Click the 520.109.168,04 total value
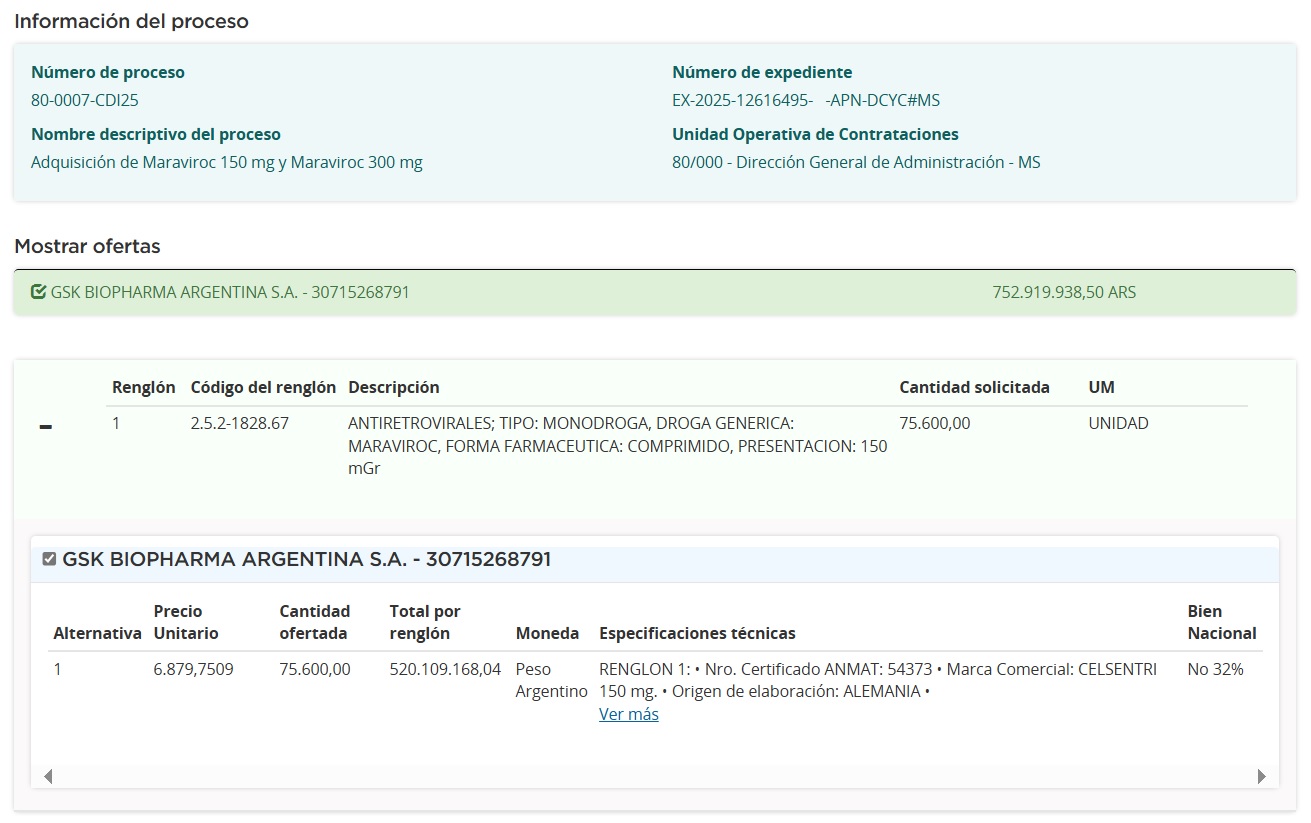 [x=445, y=669]
